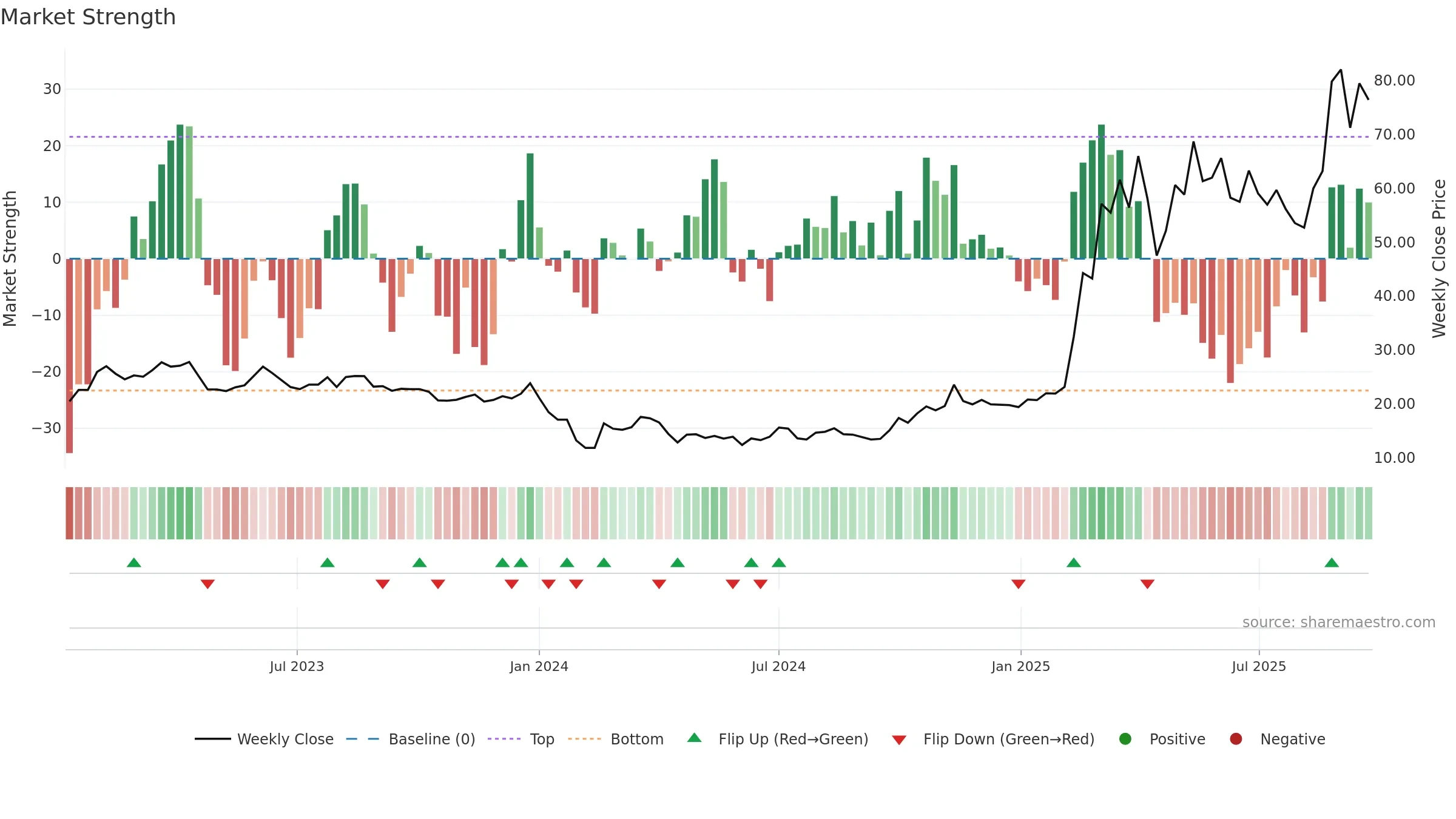Viewport: 1456px width, 819px height.
Task: Click the 70.00 price tick on right axis
Action: (1394, 134)
